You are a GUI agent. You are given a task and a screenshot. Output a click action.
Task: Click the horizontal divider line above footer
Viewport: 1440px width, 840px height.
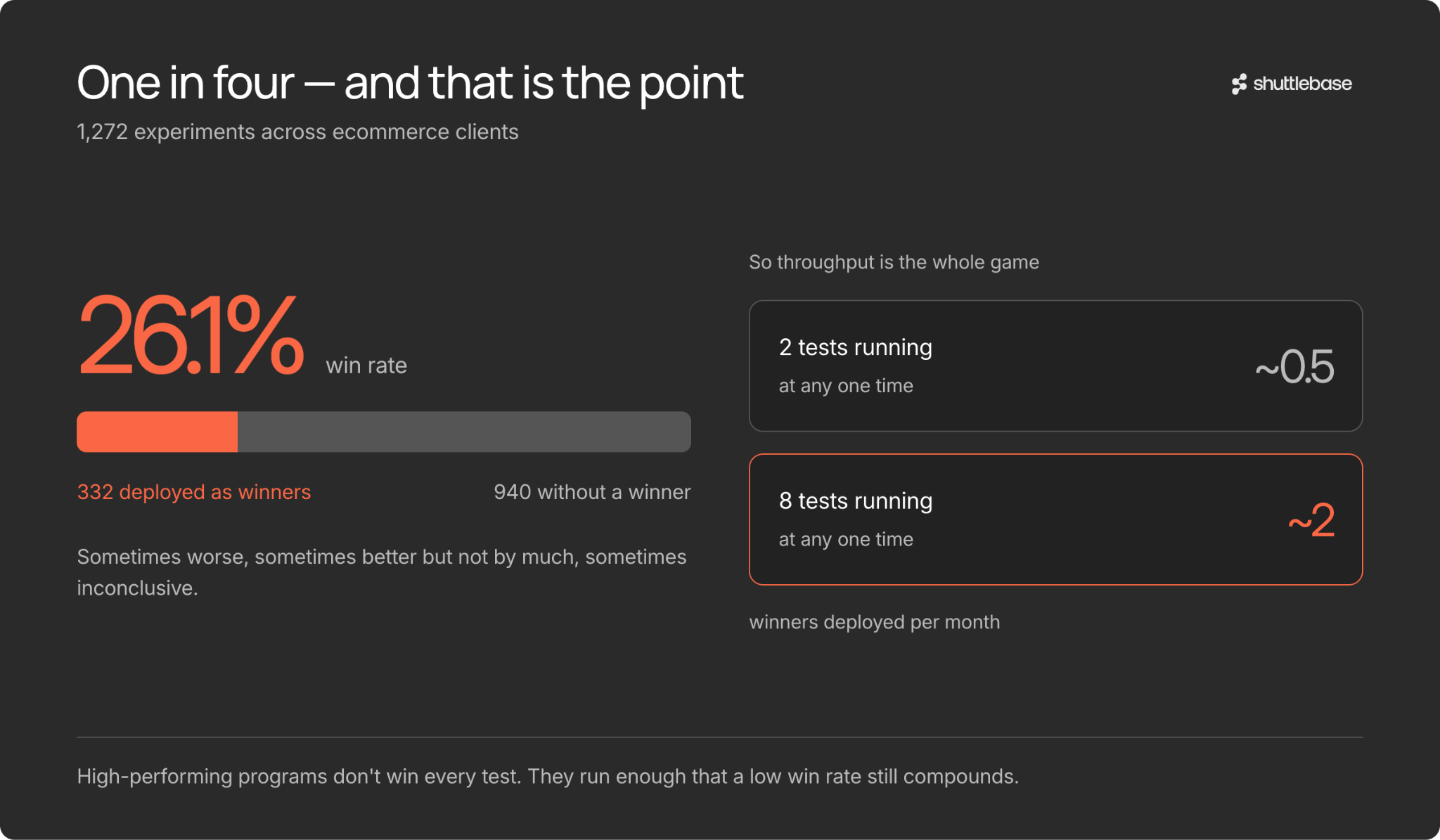point(719,737)
